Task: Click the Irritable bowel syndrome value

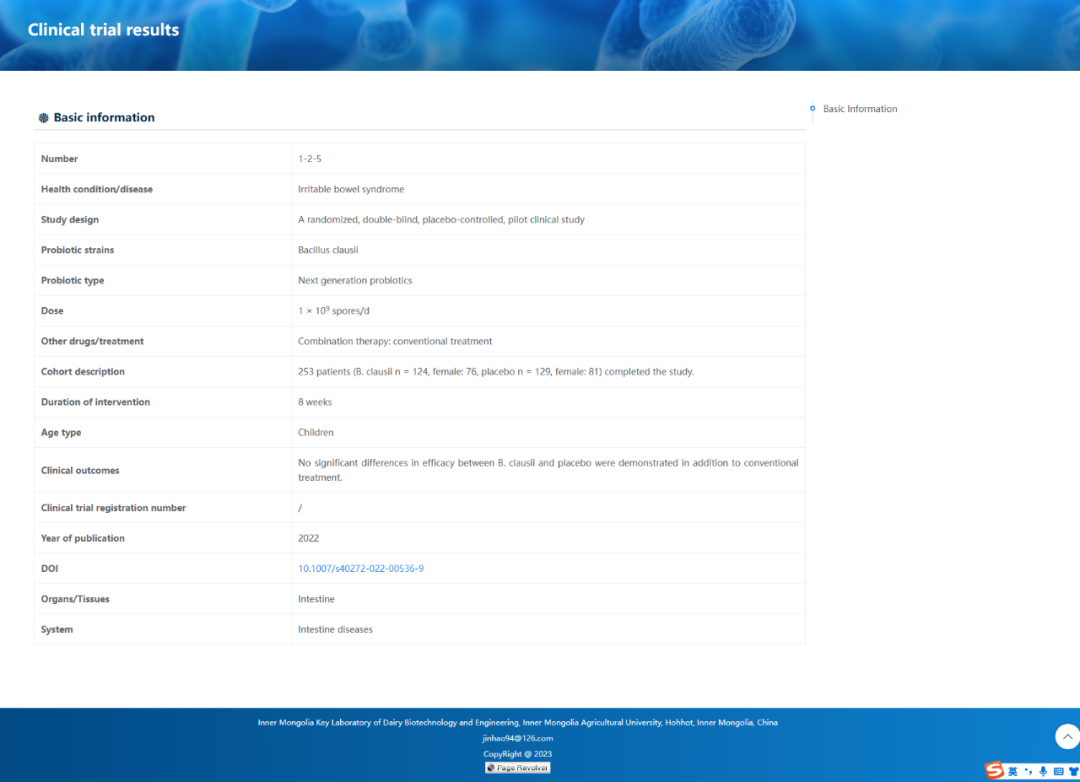Action: (351, 189)
